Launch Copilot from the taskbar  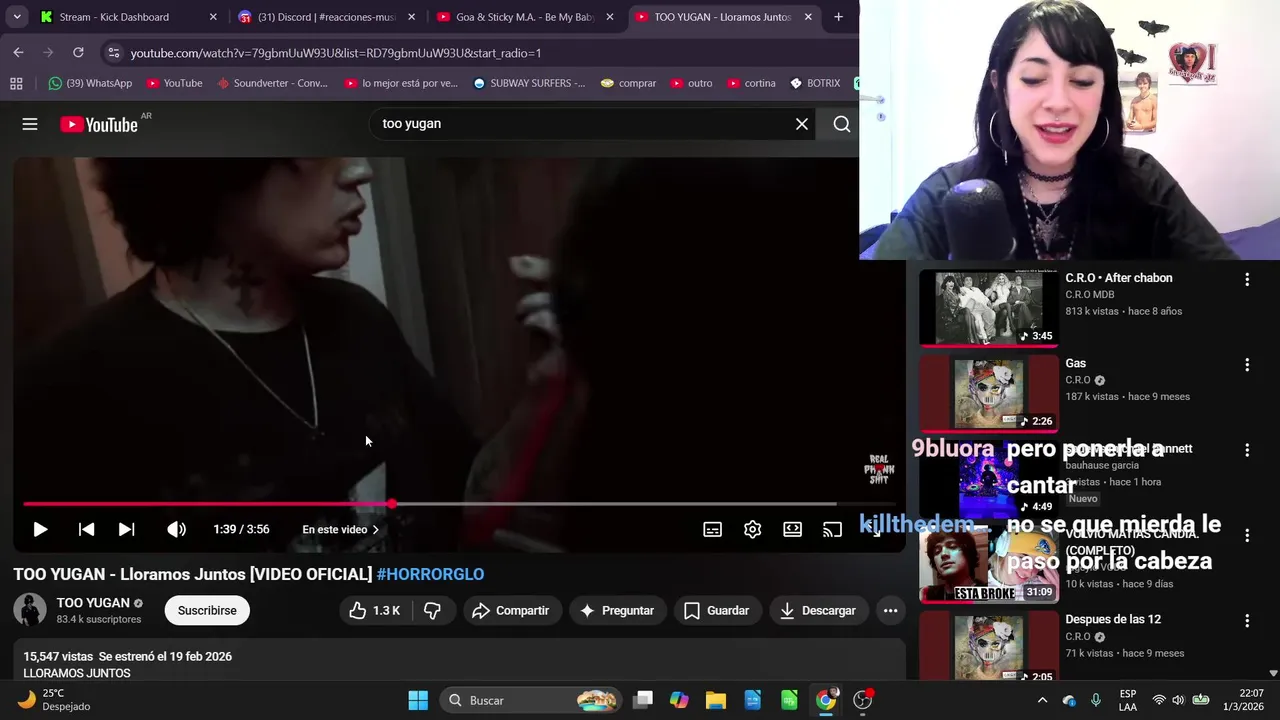click(679, 700)
